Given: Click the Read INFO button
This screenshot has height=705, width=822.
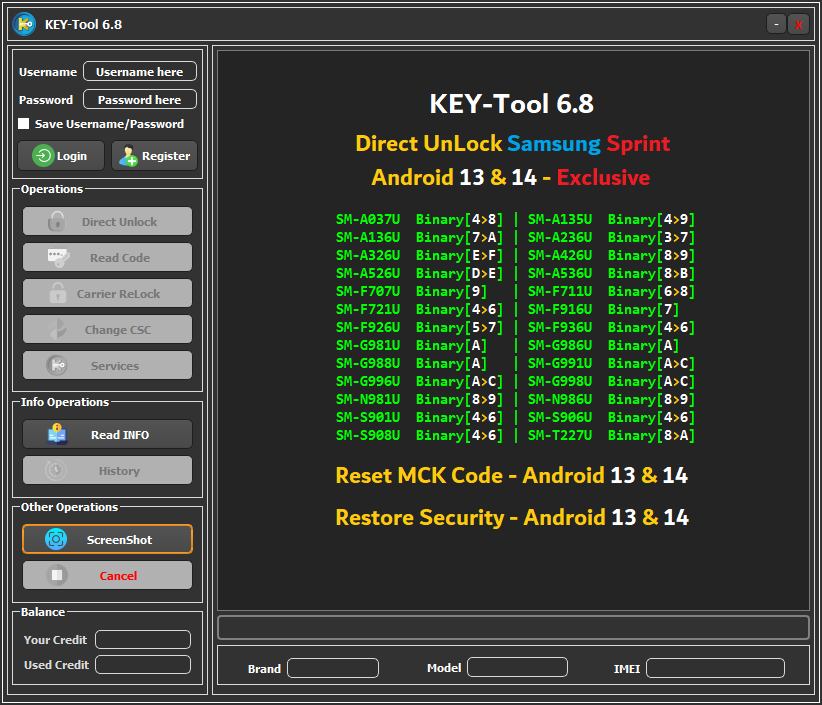Looking at the screenshot, I should 107,435.
